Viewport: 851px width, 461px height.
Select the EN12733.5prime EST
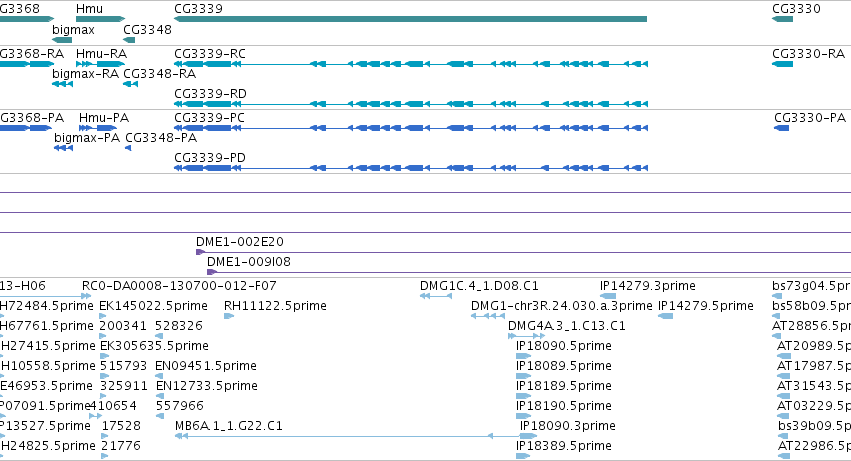(160, 396)
